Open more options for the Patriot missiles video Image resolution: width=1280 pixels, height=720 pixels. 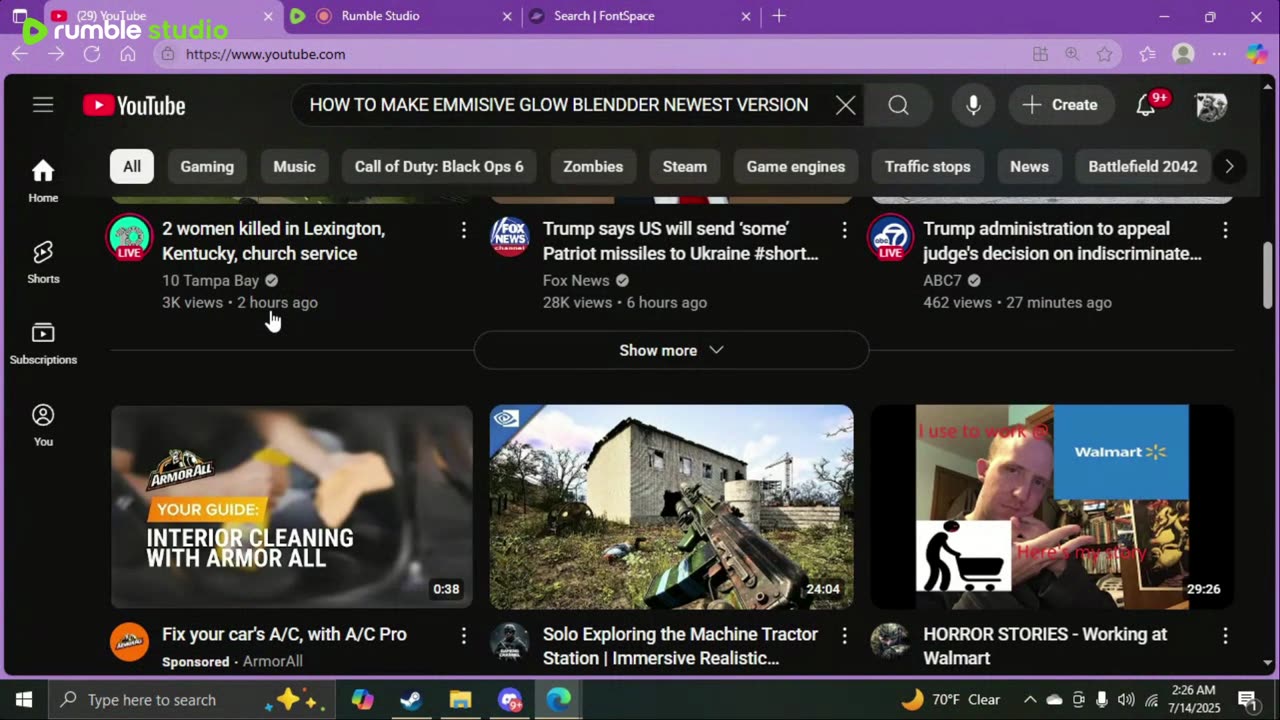844,231
